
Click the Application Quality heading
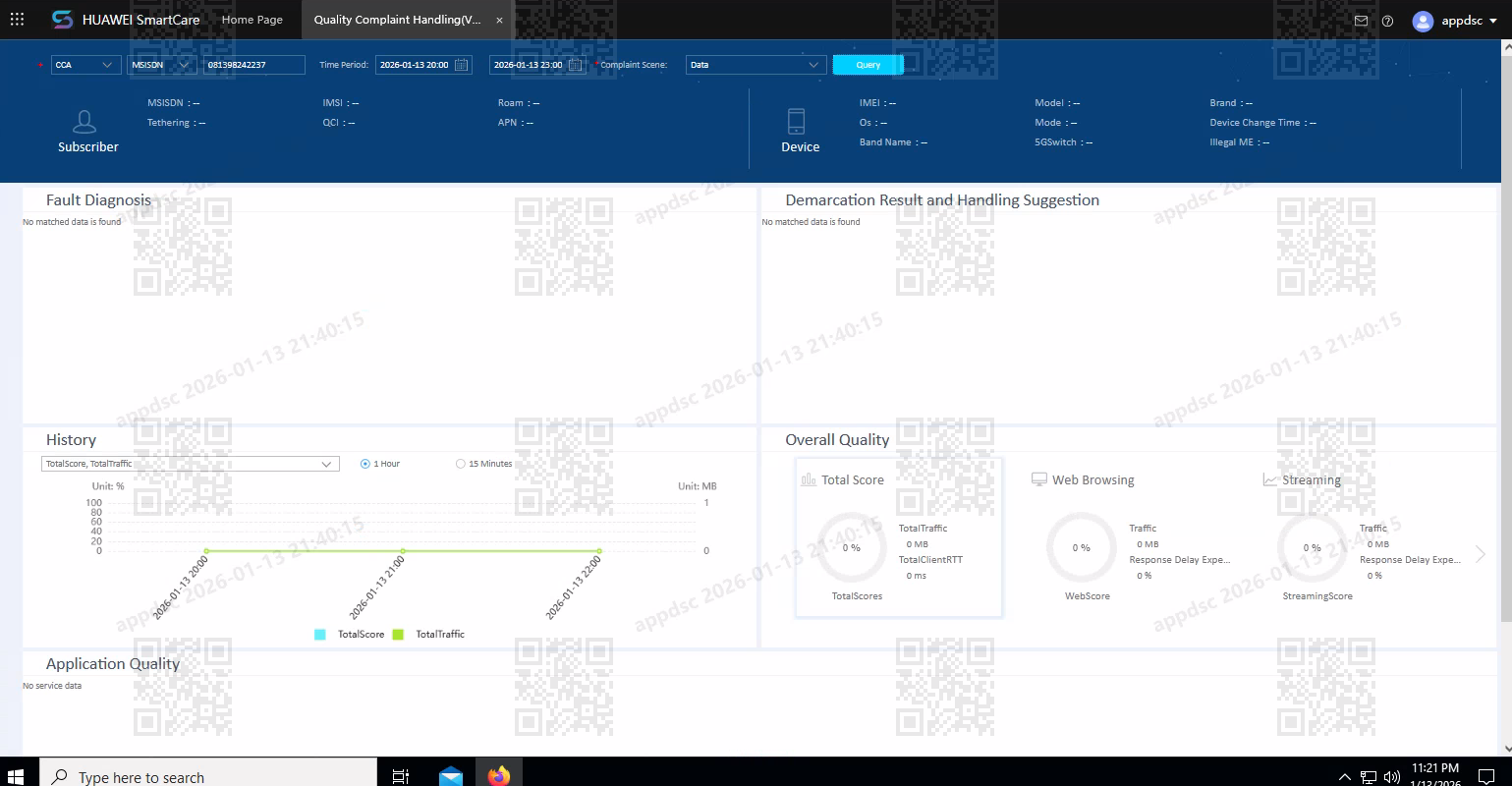(x=113, y=664)
